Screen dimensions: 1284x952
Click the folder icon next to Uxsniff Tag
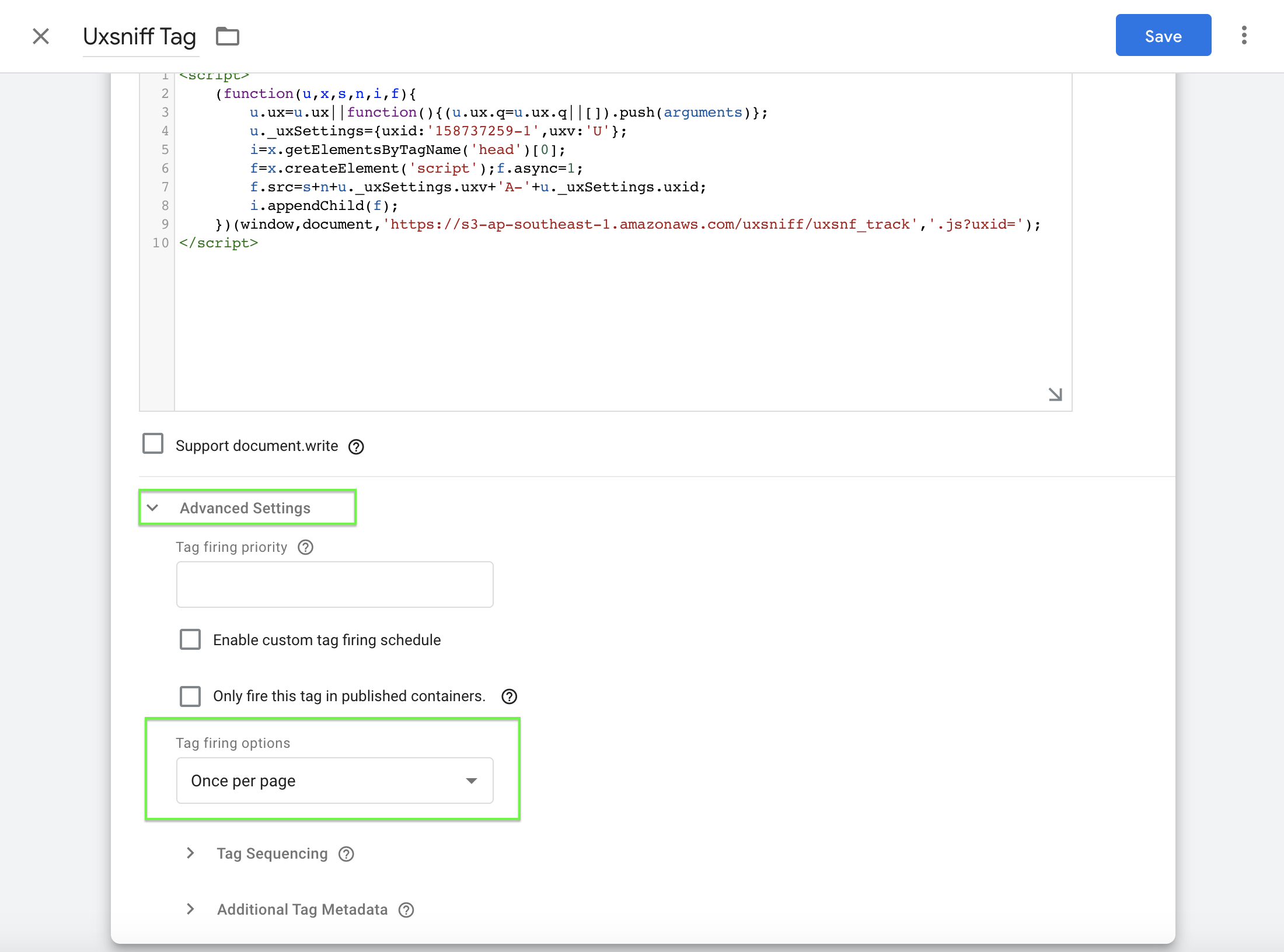(x=228, y=36)
